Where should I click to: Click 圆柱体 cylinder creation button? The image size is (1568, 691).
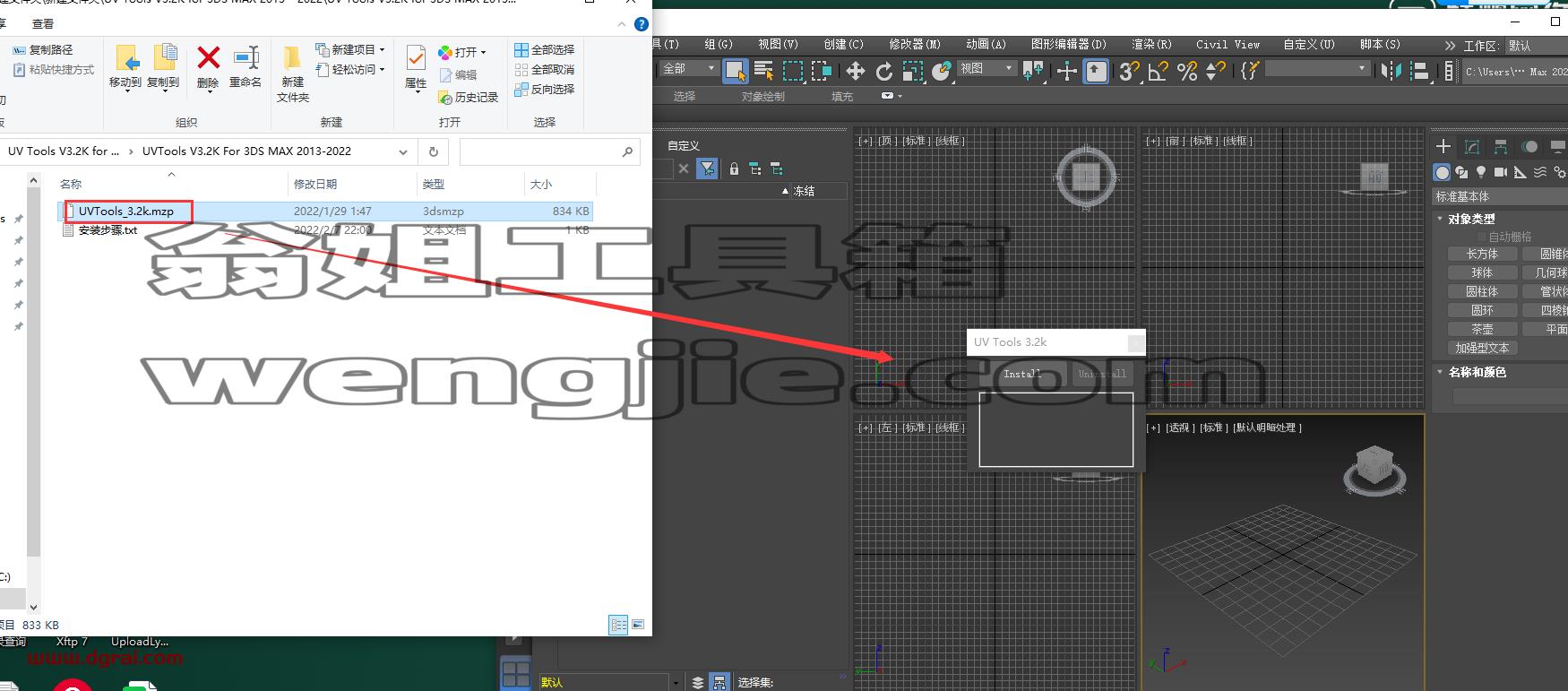(x=1482, y=291)
